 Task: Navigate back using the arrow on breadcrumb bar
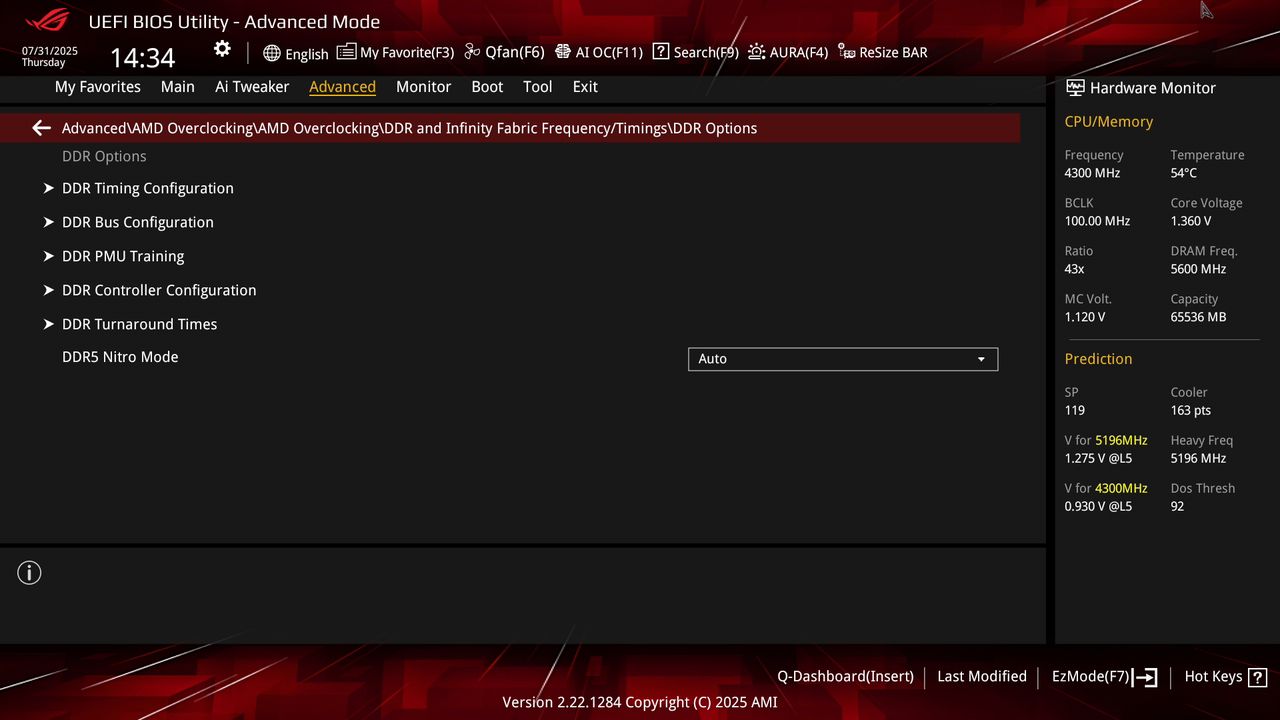tap(40, 127)
